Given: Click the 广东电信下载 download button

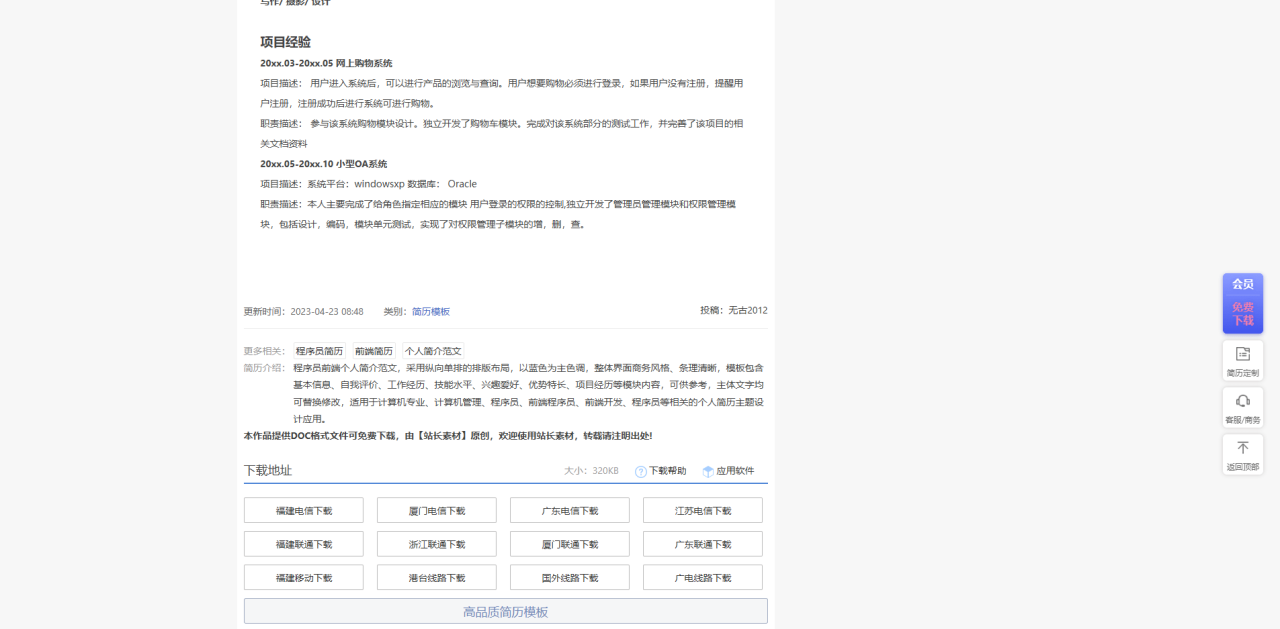Looking at the screenshot, I should [x=569, y=510].
